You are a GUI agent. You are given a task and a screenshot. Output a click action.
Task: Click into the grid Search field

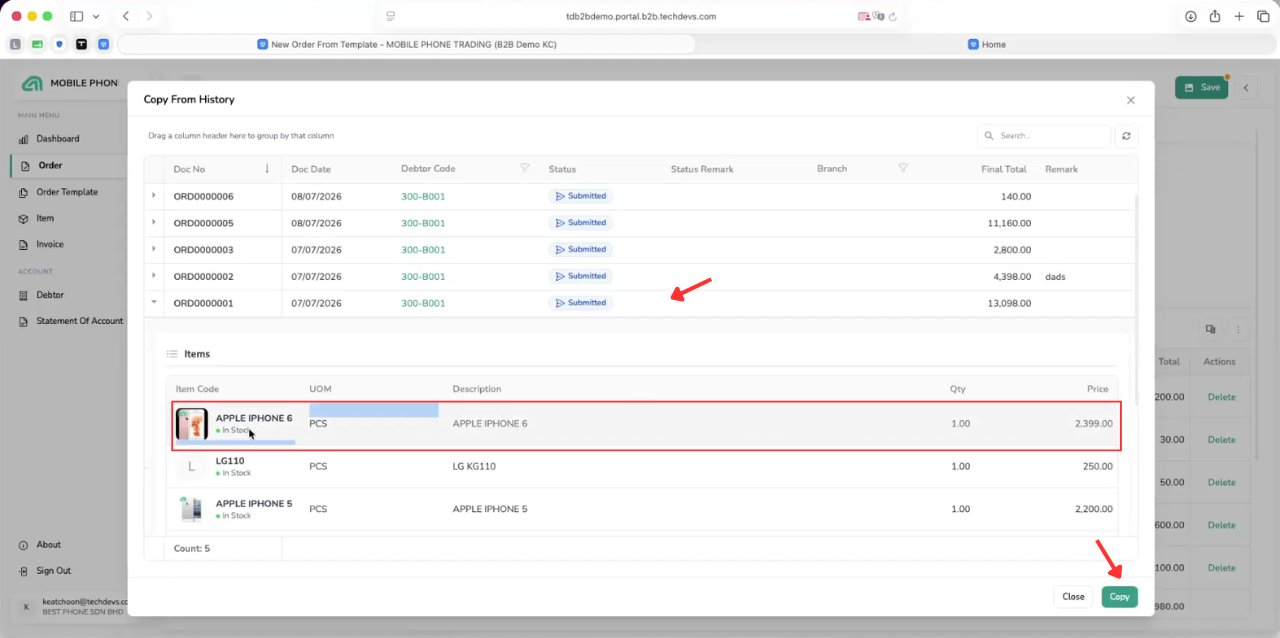click(1044, 136)
